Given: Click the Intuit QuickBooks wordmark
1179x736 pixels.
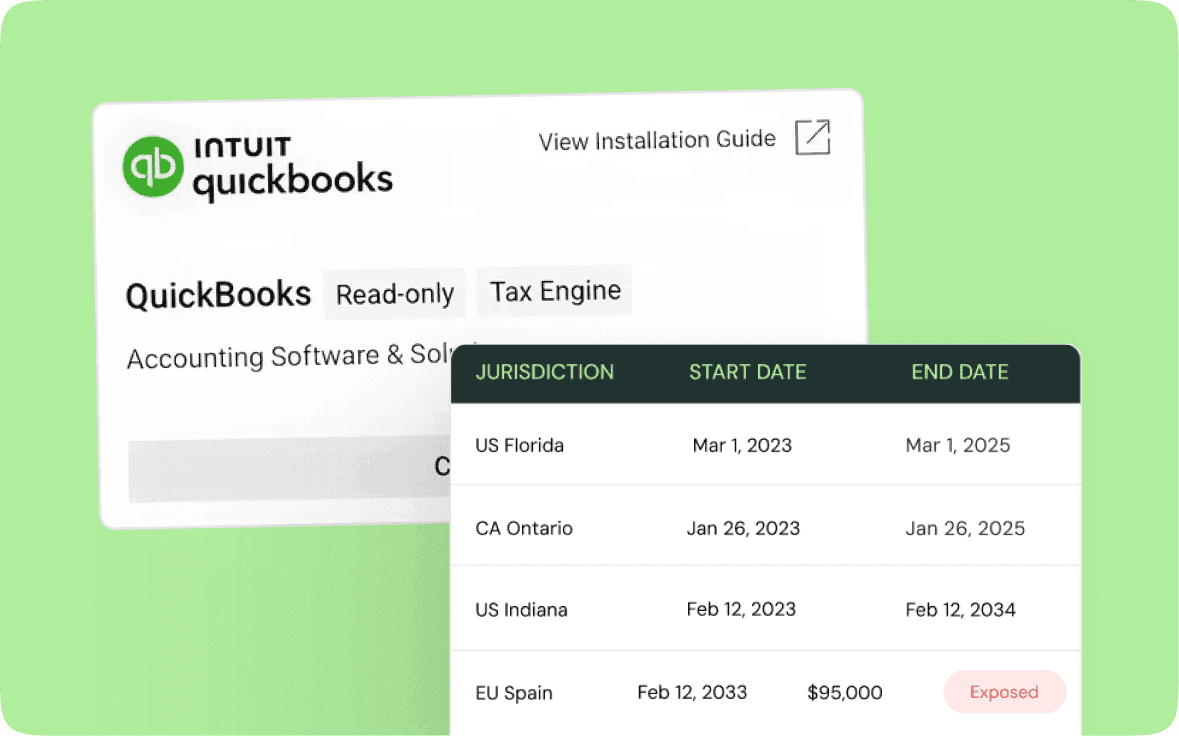Looking at the screenshot, I should [293, 168].
